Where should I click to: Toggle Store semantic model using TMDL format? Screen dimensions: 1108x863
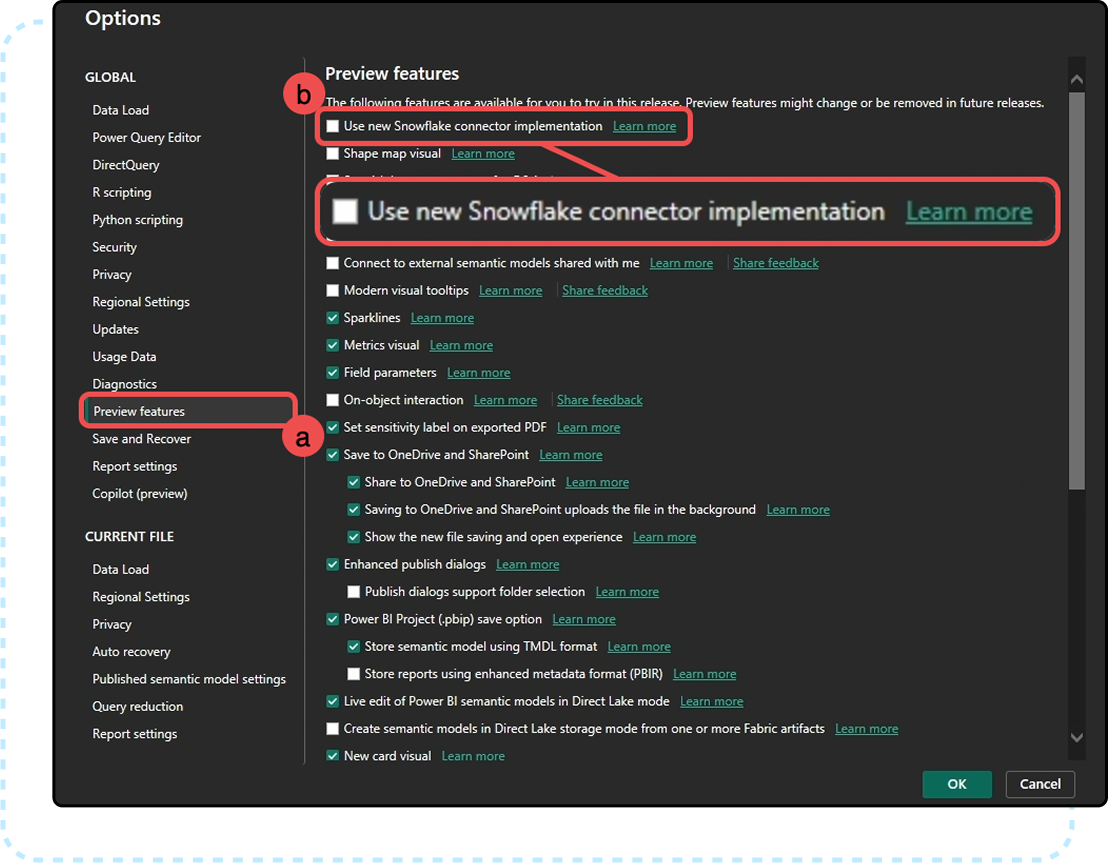(353, 647)
